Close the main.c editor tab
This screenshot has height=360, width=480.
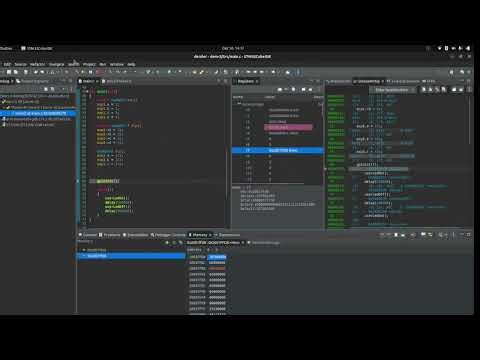(97, 81)
